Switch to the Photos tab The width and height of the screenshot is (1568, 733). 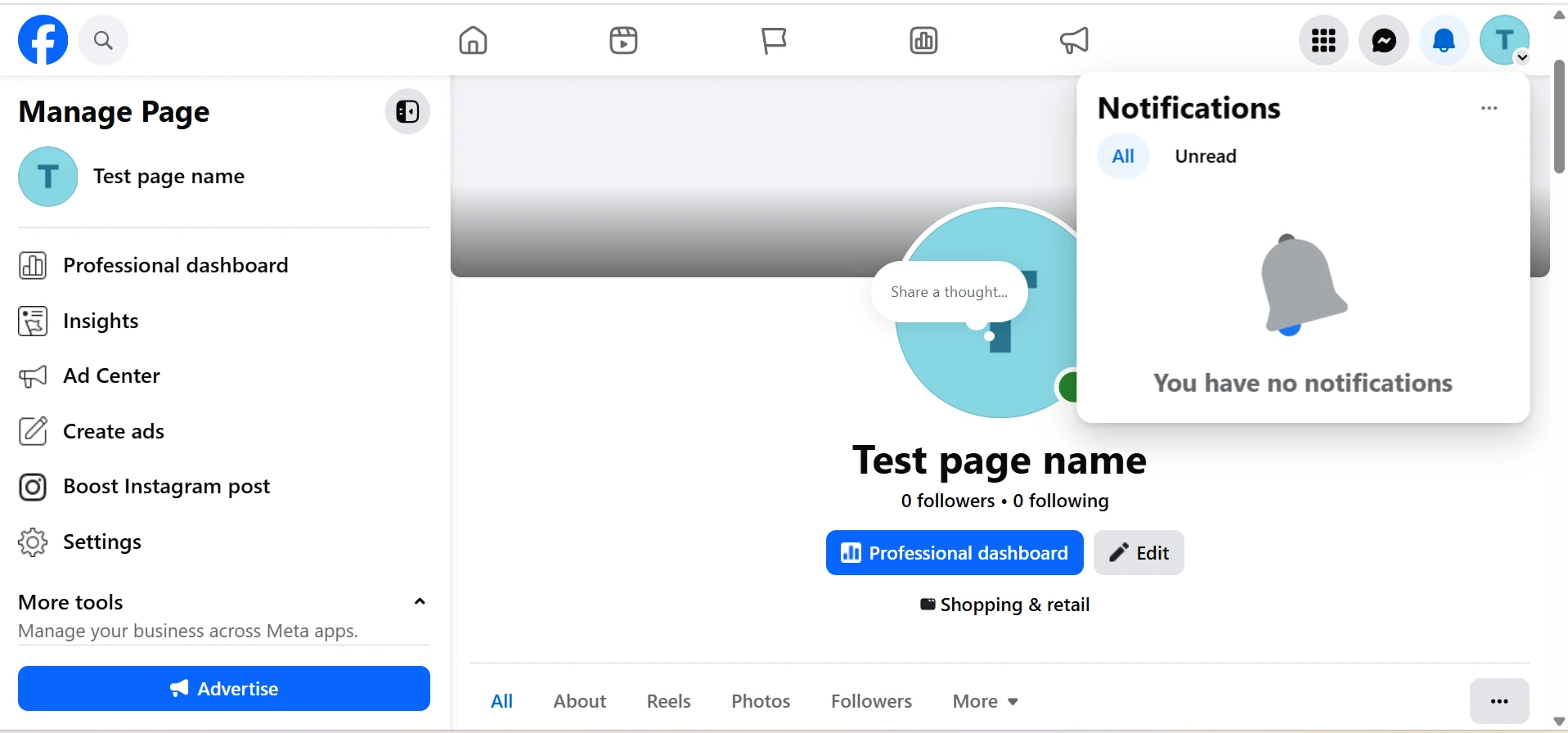point(761,701)
